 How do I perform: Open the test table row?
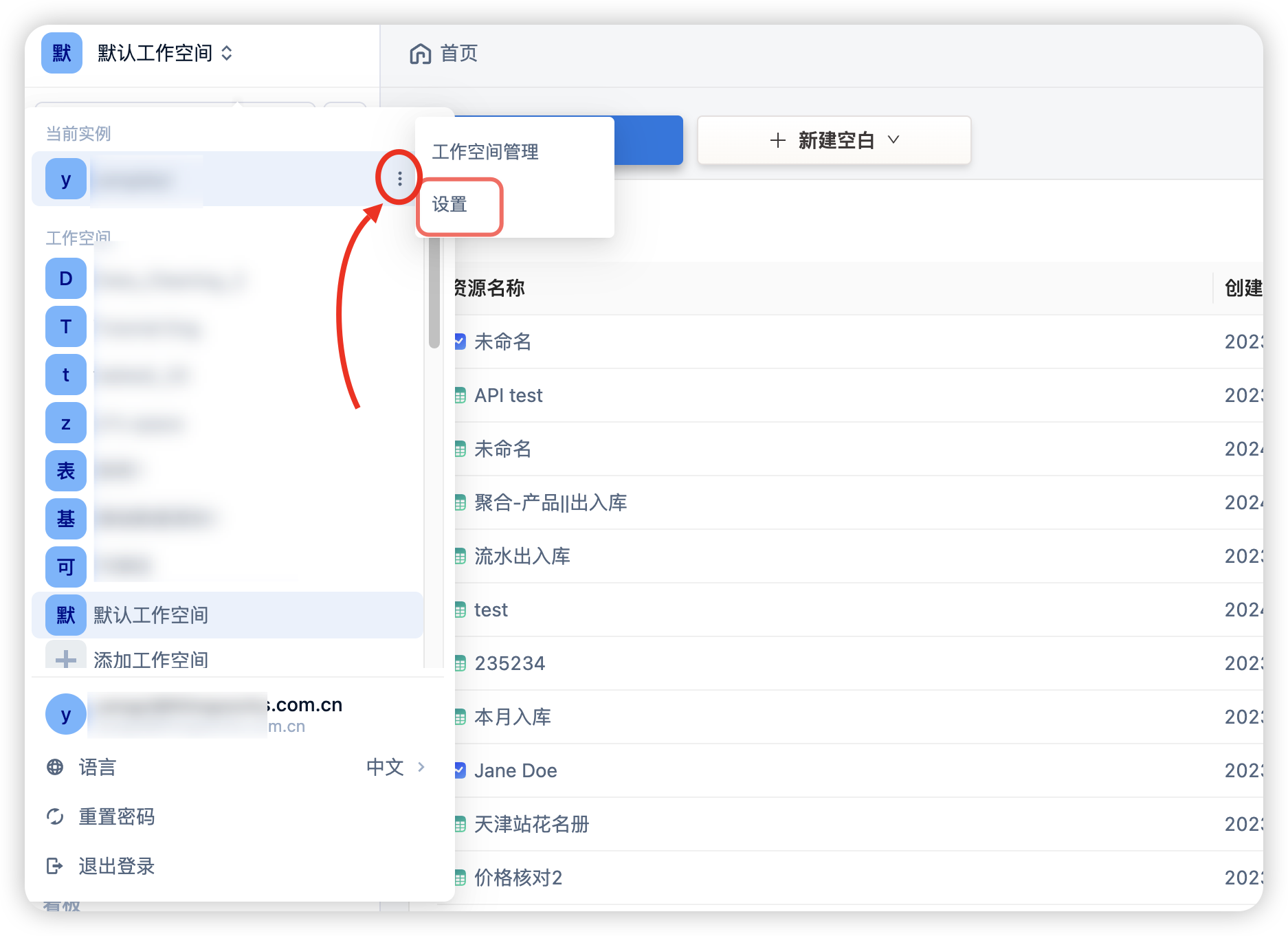[x=491, y=610]
